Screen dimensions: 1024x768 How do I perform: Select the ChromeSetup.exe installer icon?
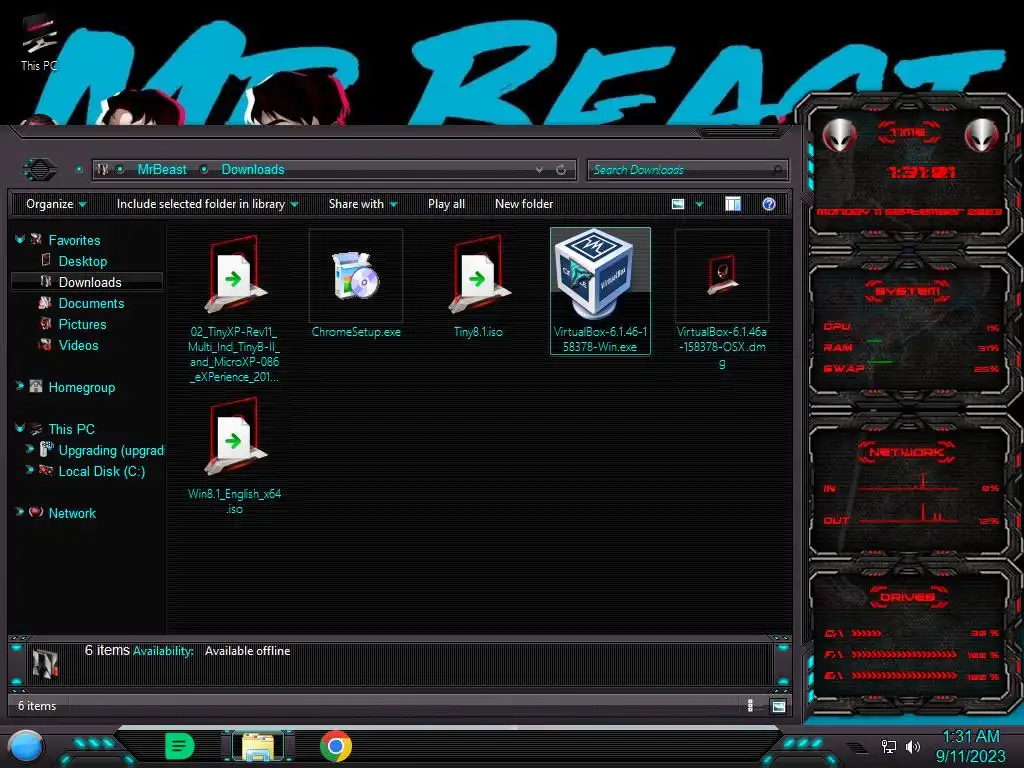356,276
